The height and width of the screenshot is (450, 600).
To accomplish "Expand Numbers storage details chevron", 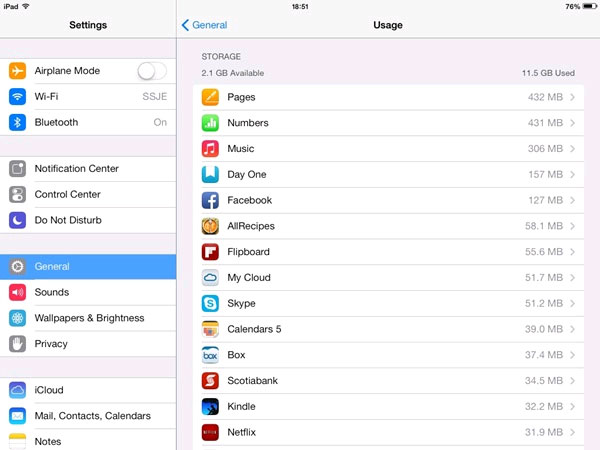I will click(x=572, y=123).
